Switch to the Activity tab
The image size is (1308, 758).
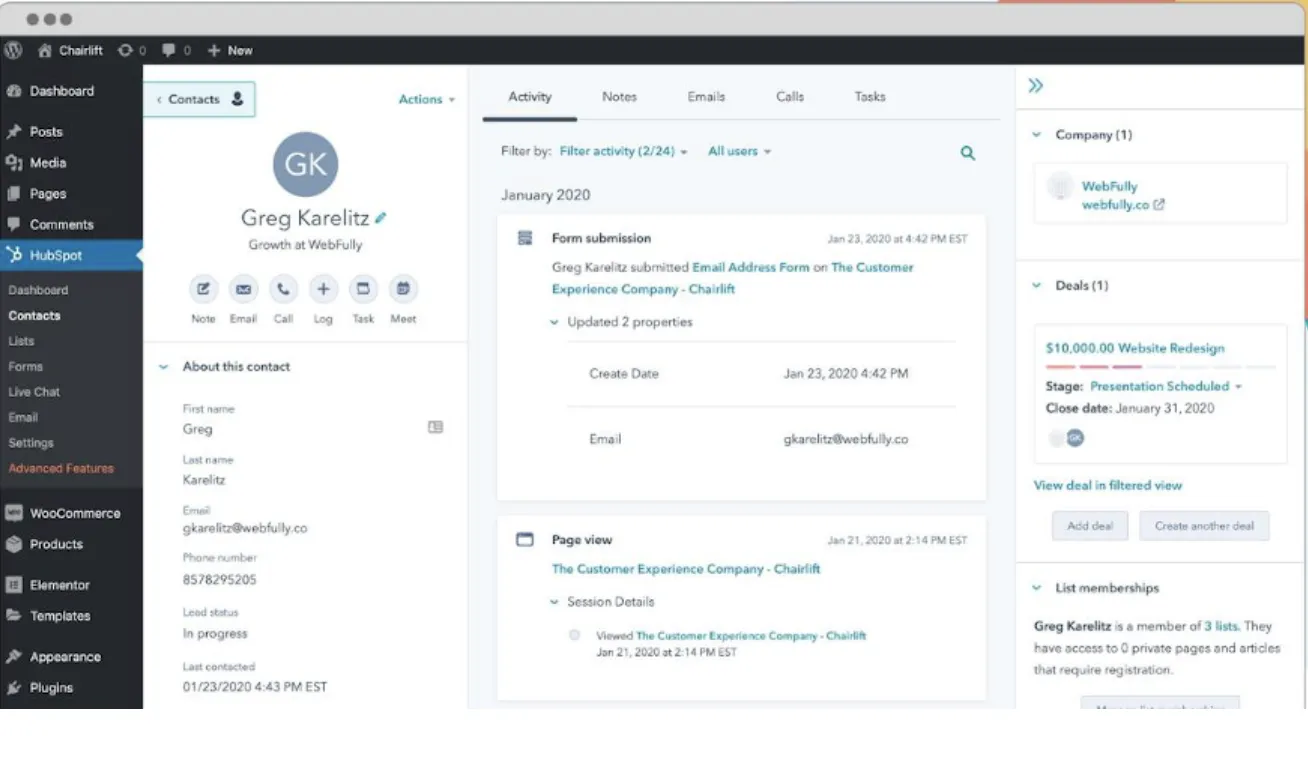tap(530, 97)
